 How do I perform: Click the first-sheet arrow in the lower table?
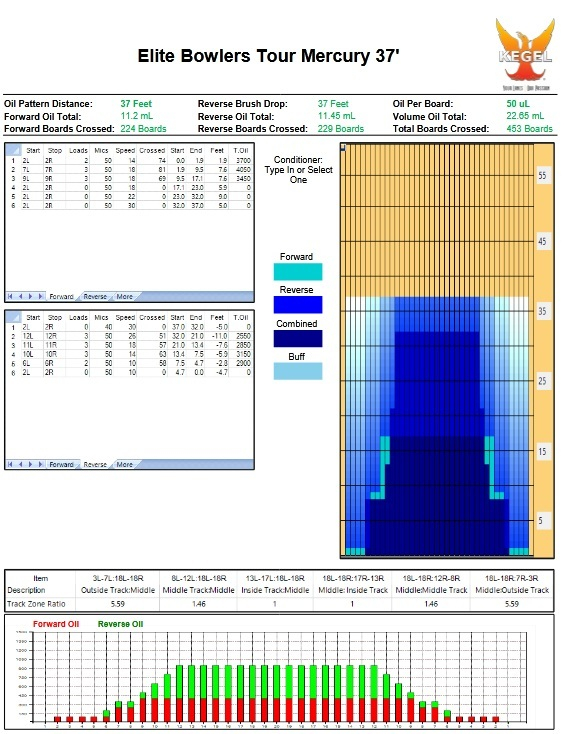pyautogui.click(x=10, y=464)
